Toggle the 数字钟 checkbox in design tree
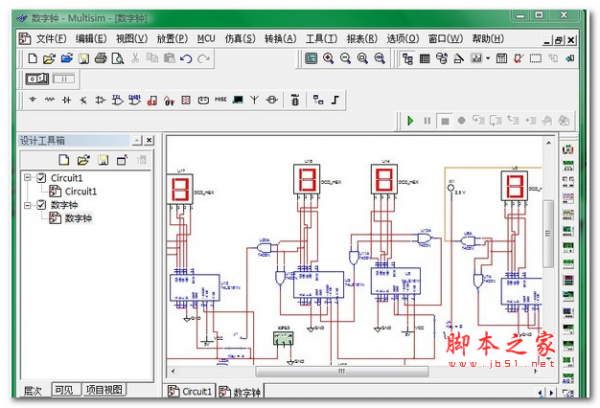 [x=41, y=205]
